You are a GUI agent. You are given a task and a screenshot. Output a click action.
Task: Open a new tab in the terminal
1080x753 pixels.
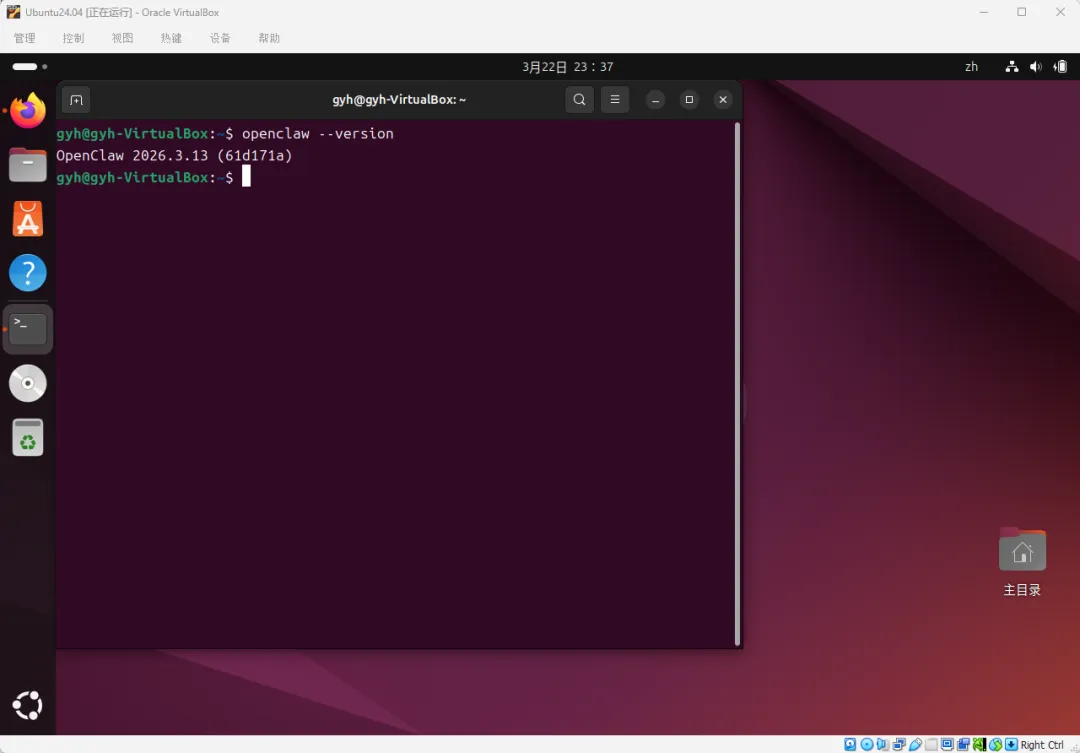click(x=76, y=100)
